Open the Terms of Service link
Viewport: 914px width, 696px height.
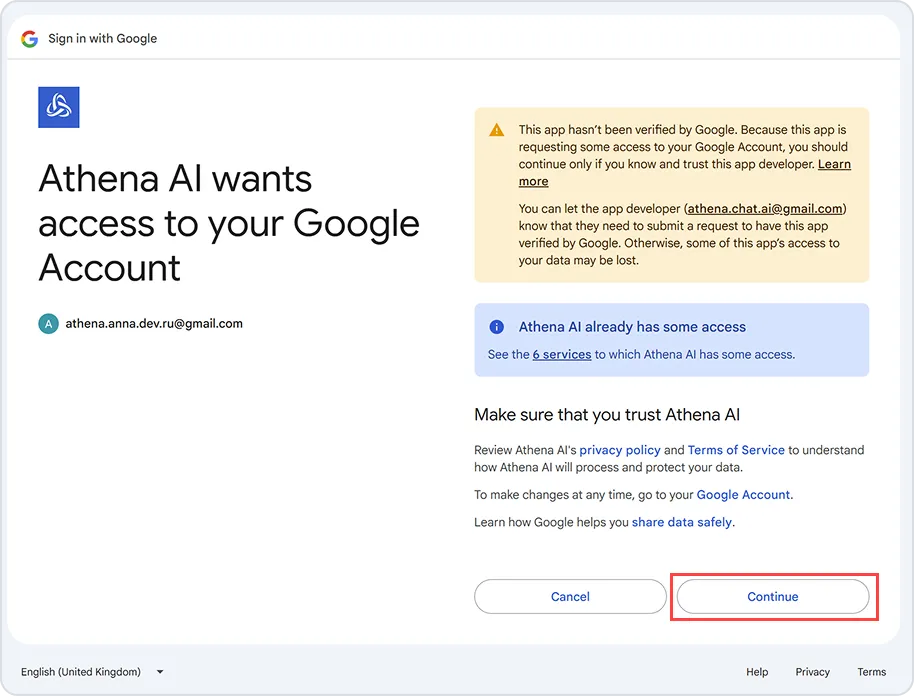pyautogui.click(x=736, y=450)
